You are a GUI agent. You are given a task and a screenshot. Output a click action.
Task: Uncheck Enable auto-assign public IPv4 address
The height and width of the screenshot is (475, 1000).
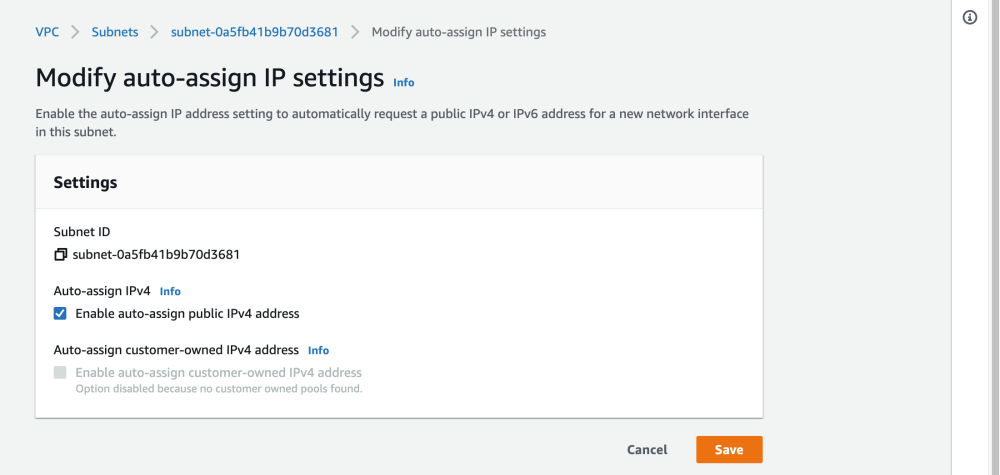pos(61,314)
